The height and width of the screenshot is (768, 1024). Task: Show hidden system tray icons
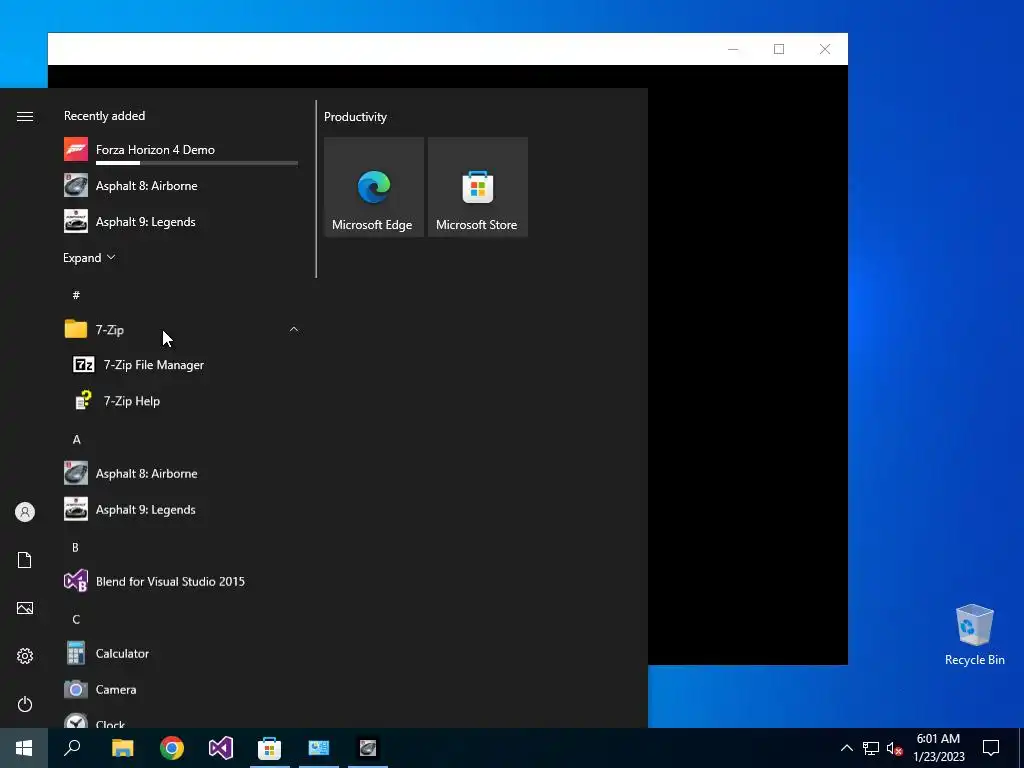(846, 748)
